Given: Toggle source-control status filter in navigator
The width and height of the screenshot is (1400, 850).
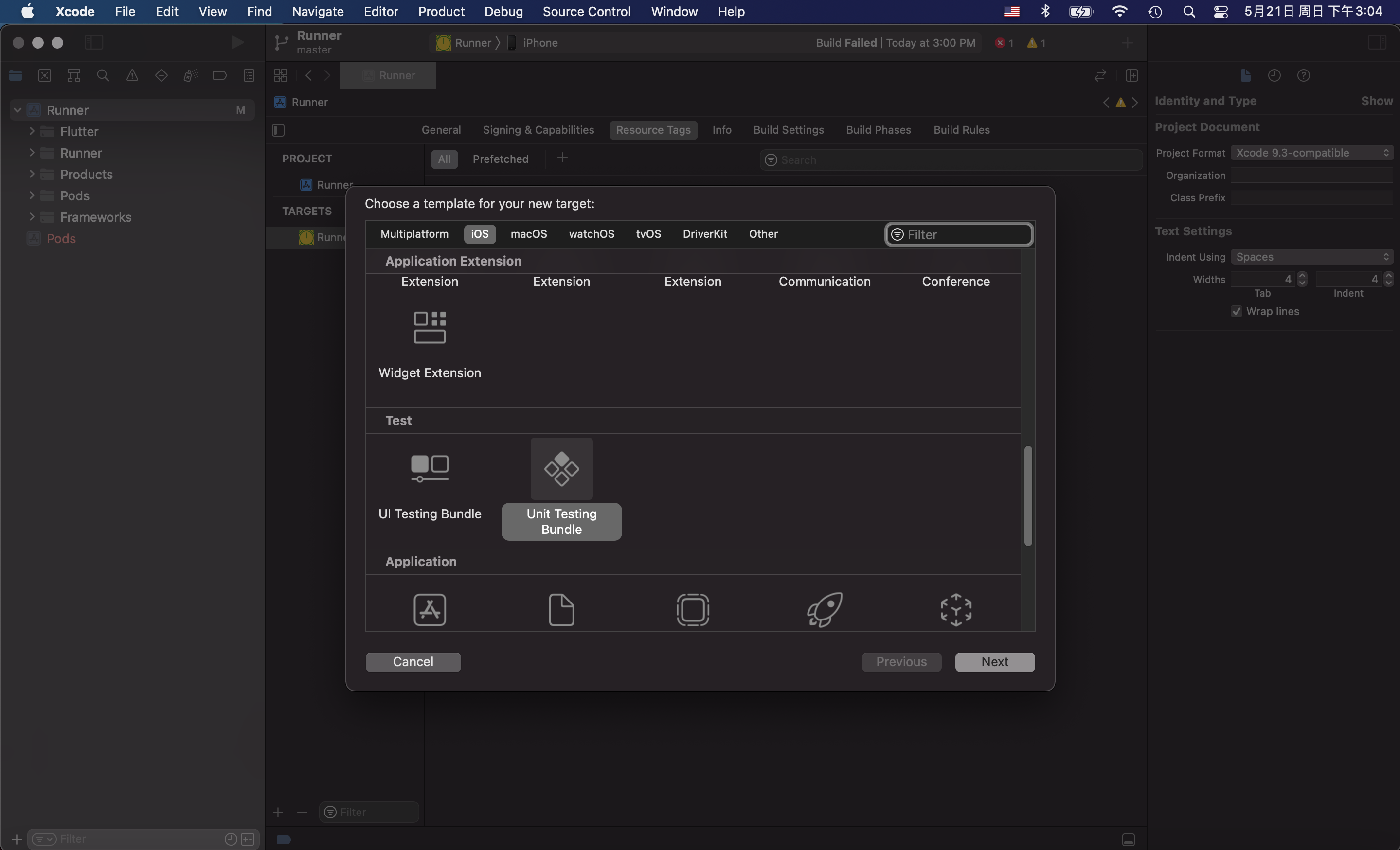Looking at the screenshot, I should tap(248, 839).
